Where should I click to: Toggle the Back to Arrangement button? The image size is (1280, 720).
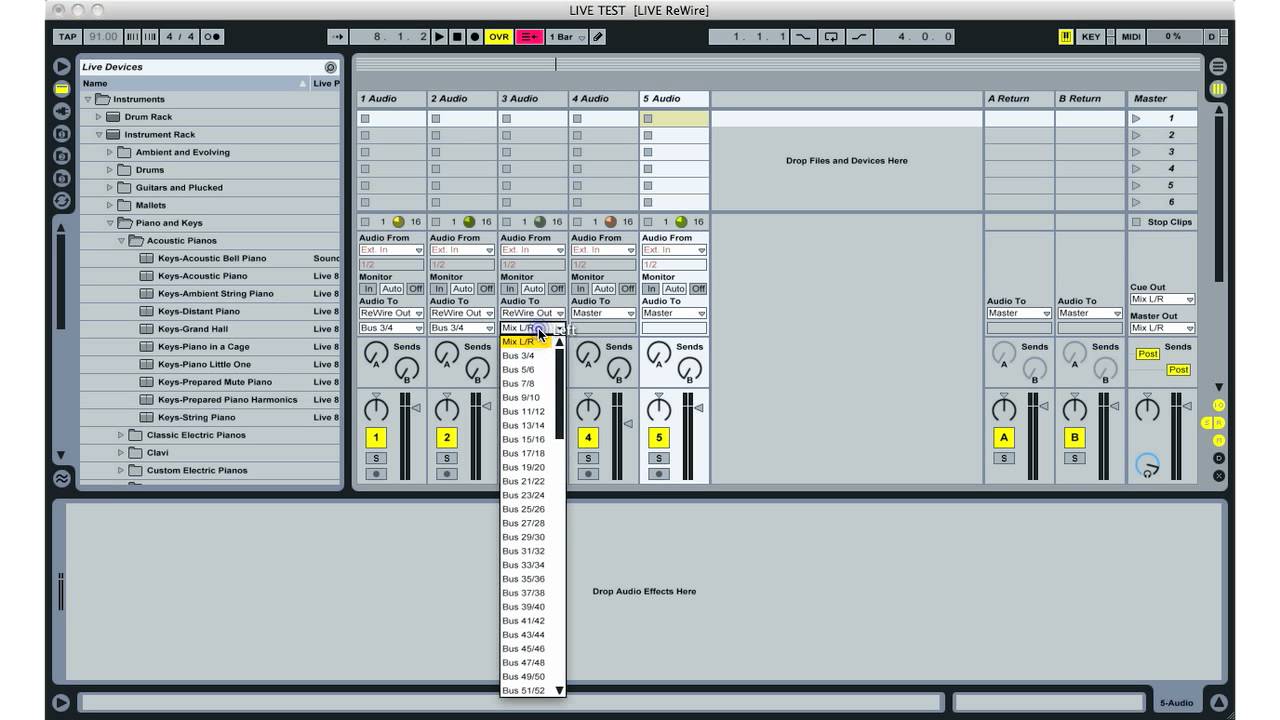pyautogui.click(x=530, y=37)
